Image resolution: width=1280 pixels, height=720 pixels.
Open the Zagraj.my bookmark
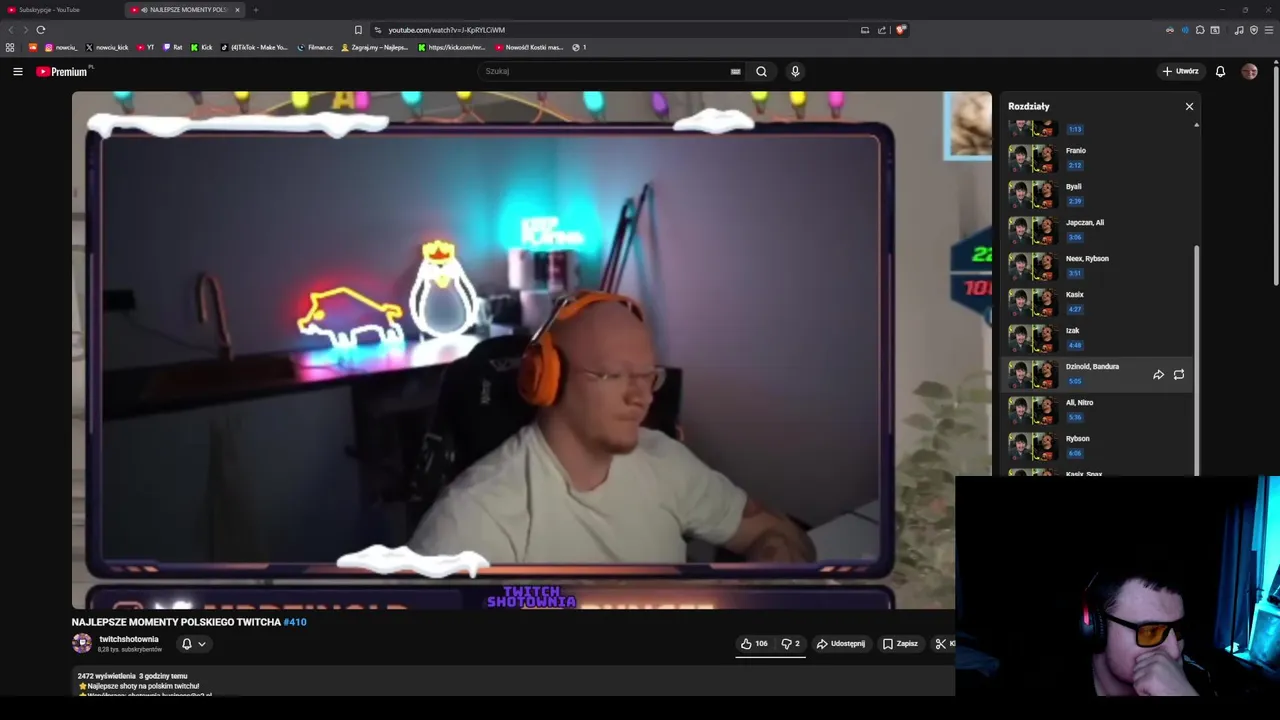375,47
